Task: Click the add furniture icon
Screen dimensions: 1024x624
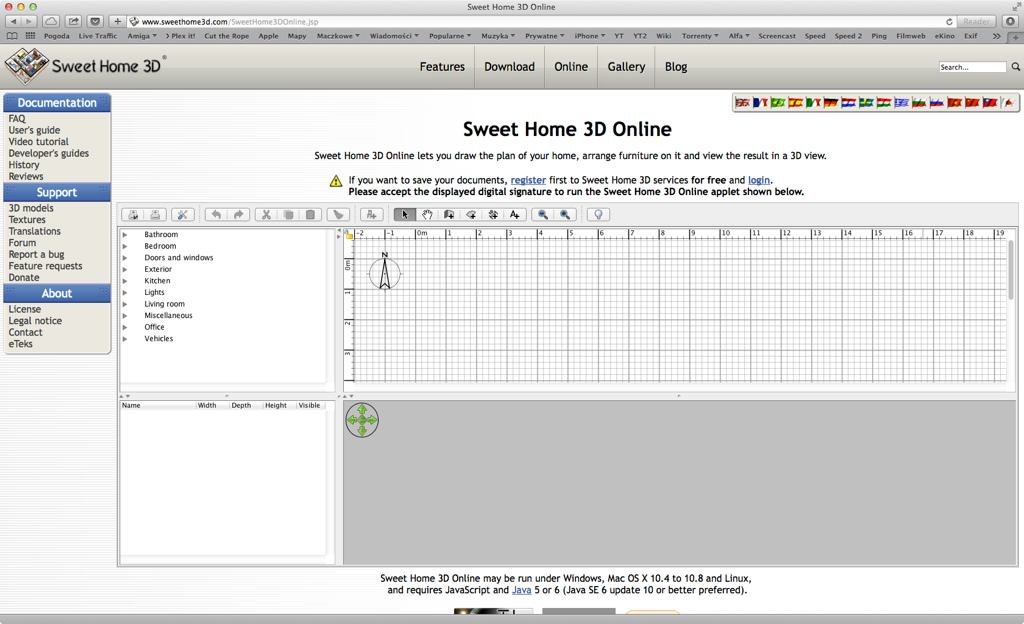Action: (x=371, y=215)
